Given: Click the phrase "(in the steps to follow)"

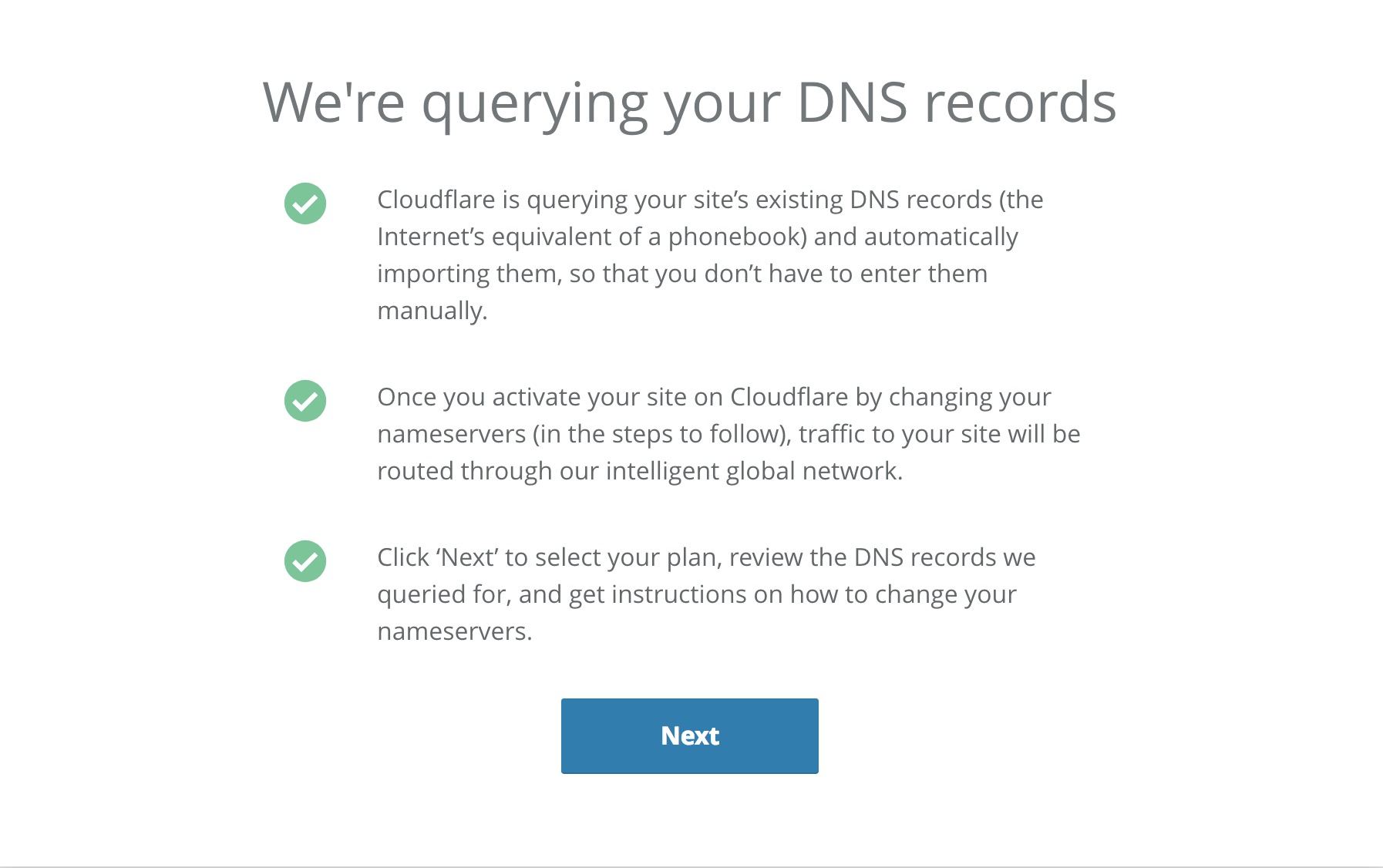Looking at the screenshot, I should point(661,434).
